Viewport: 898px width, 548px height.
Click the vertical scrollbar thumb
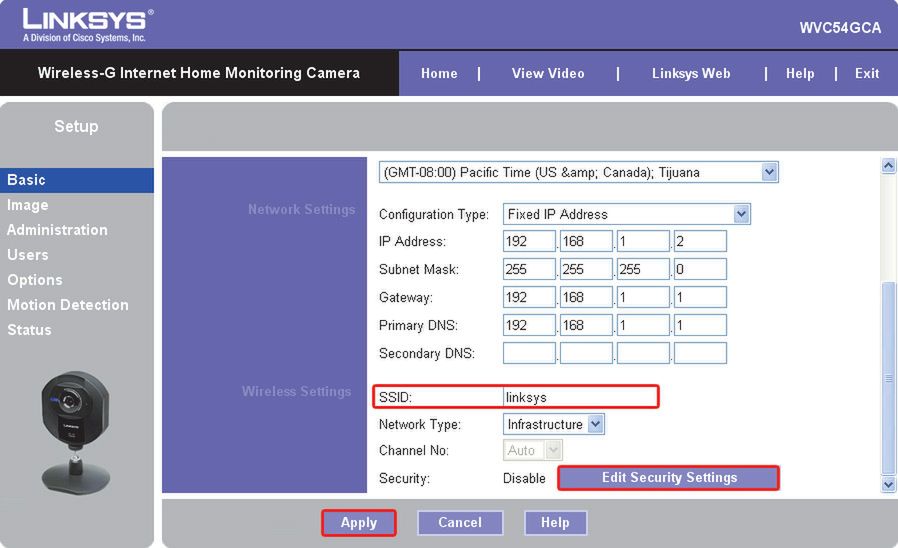[888, 378]
